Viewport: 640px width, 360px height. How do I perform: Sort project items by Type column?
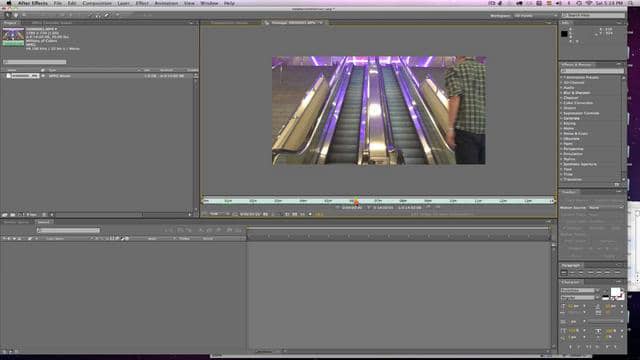[53, 70]
